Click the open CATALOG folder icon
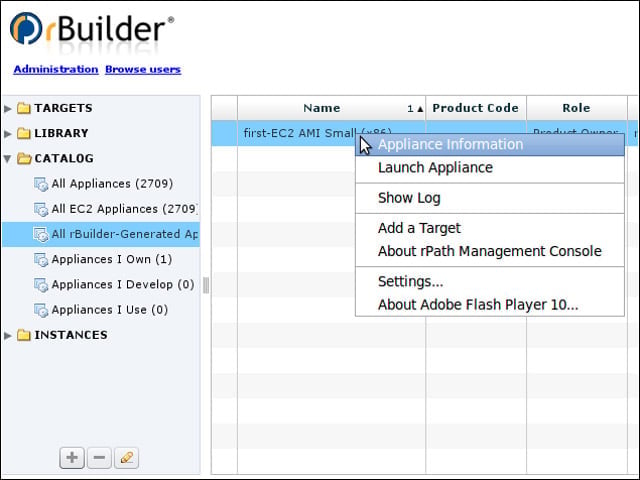 pos(24,158)
